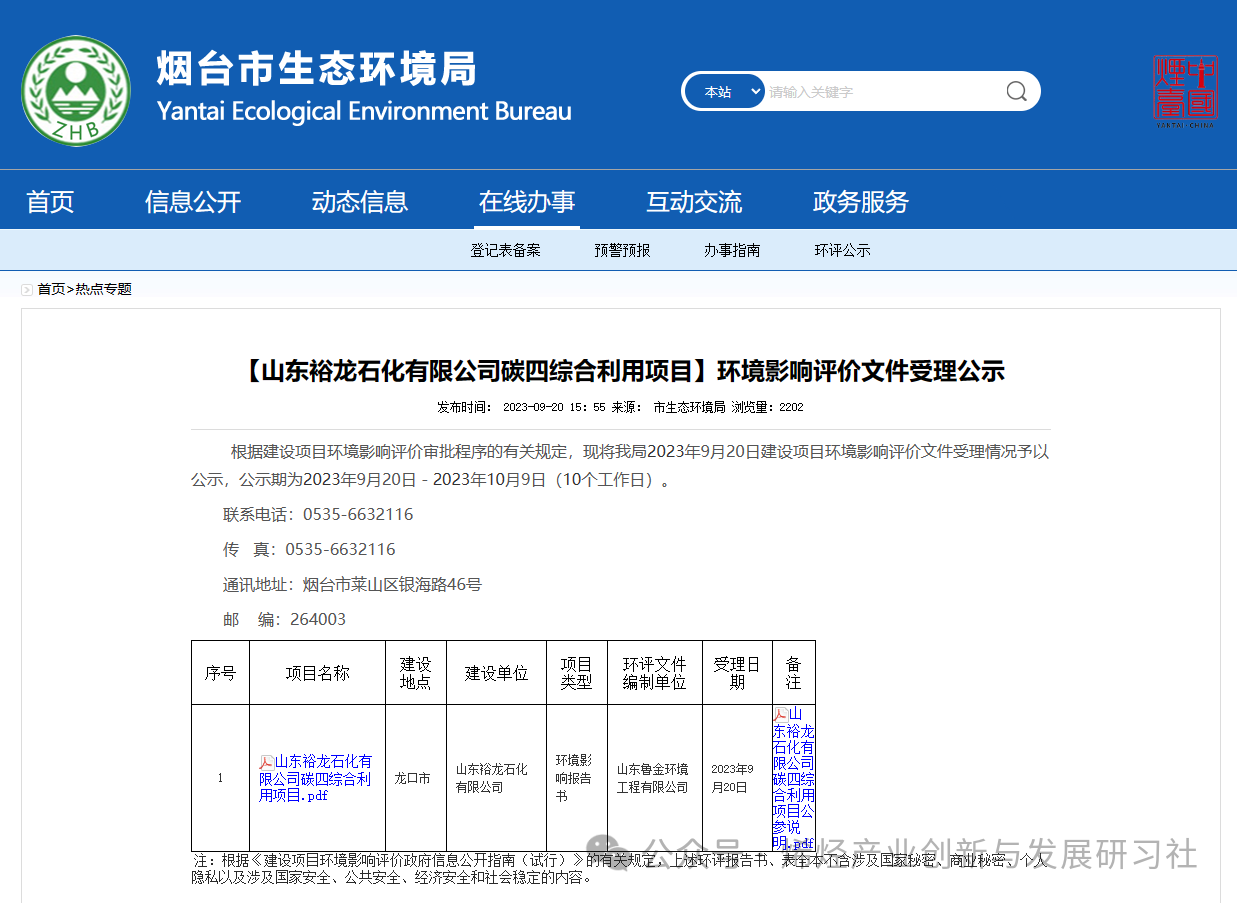Click the footnote beginning 注：根据
The height and width of the screenshot is (903, 1237).
point(620,869)
